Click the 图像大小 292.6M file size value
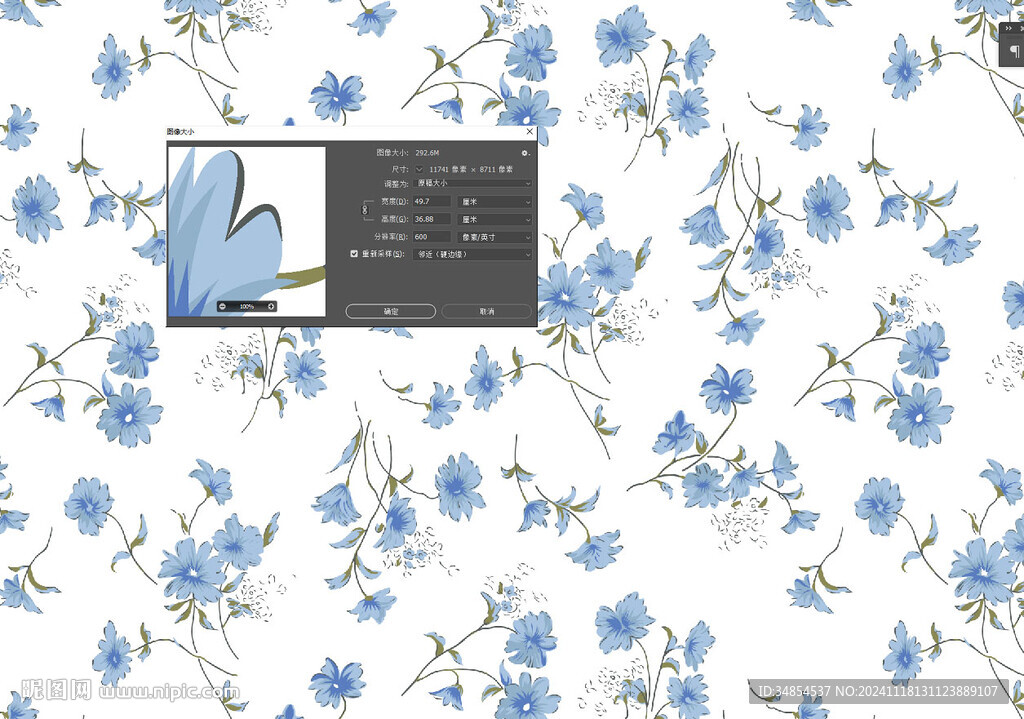The image size is (1024, 719). pyautogui.click(x=427, y=153)
